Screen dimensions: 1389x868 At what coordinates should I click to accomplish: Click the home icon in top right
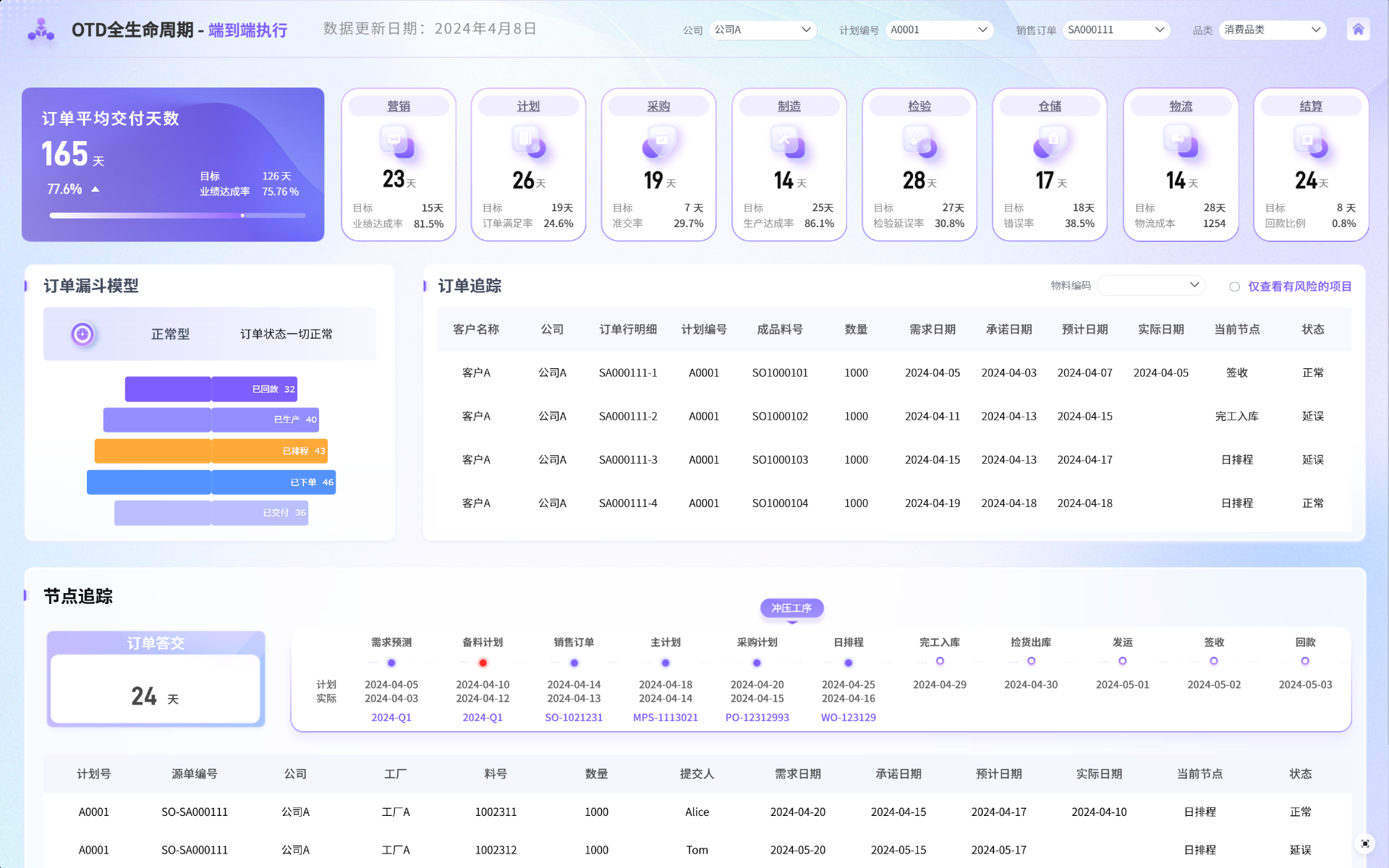[x=1358, y=30]
